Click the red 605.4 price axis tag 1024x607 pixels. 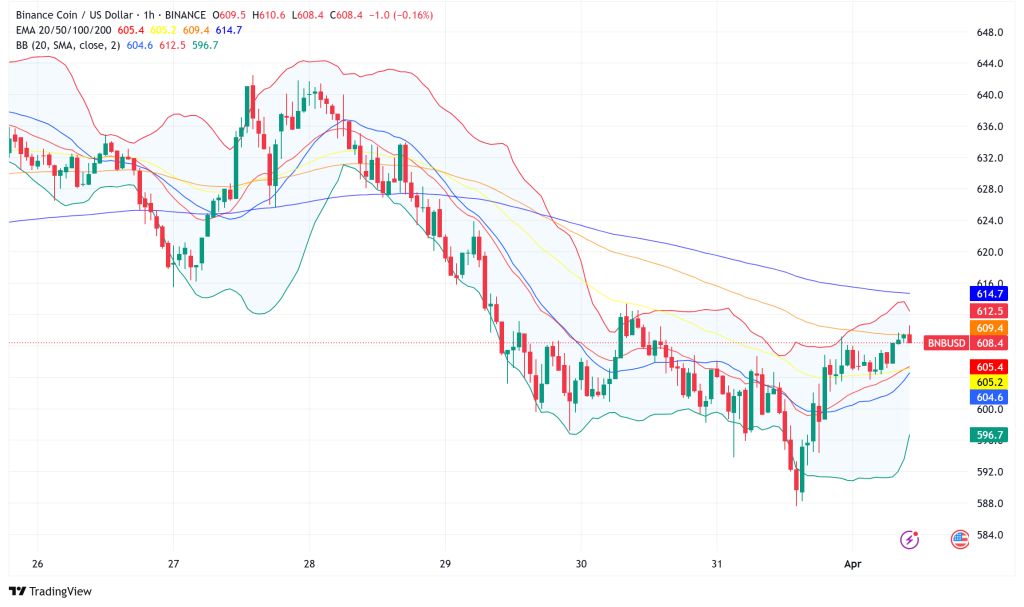coord(989,367)
